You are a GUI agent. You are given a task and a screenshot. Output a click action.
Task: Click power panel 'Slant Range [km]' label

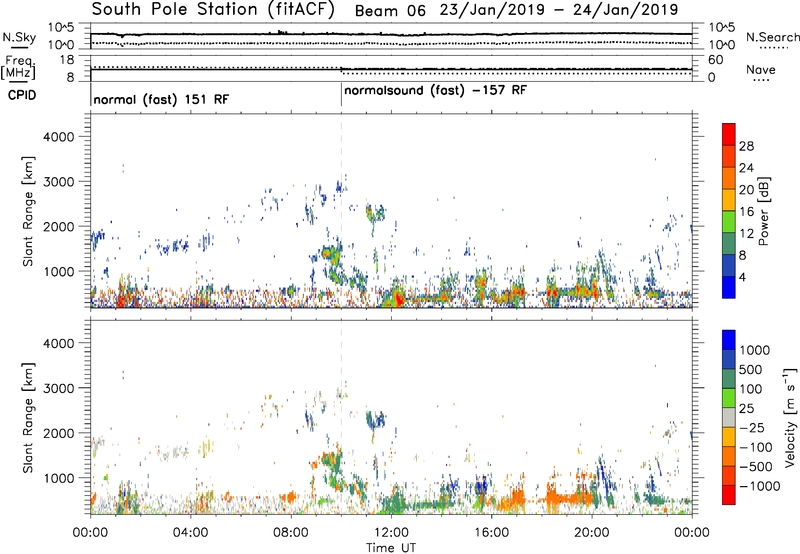(28, 211)
